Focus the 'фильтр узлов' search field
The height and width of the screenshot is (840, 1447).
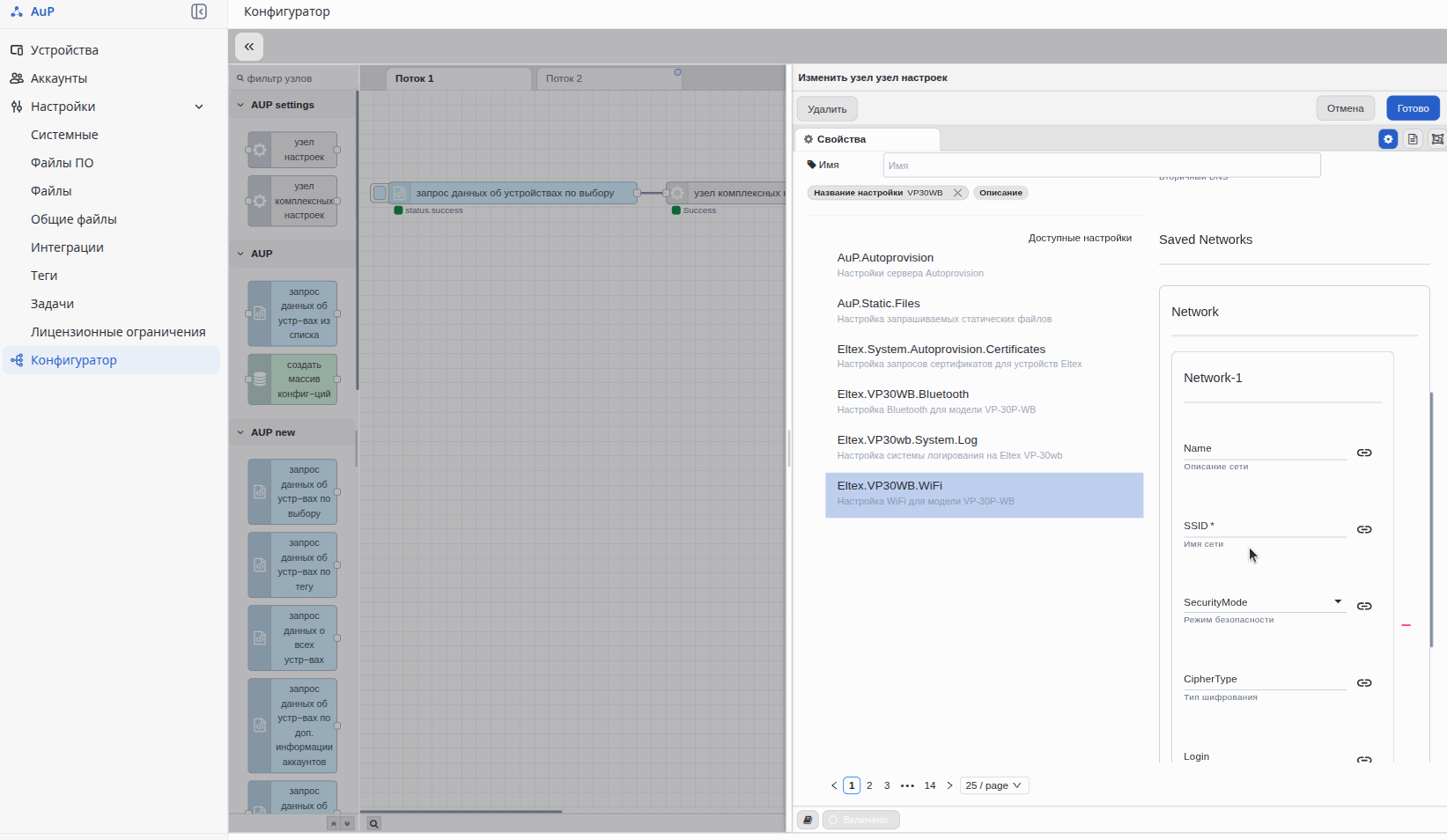click(296, 78)
